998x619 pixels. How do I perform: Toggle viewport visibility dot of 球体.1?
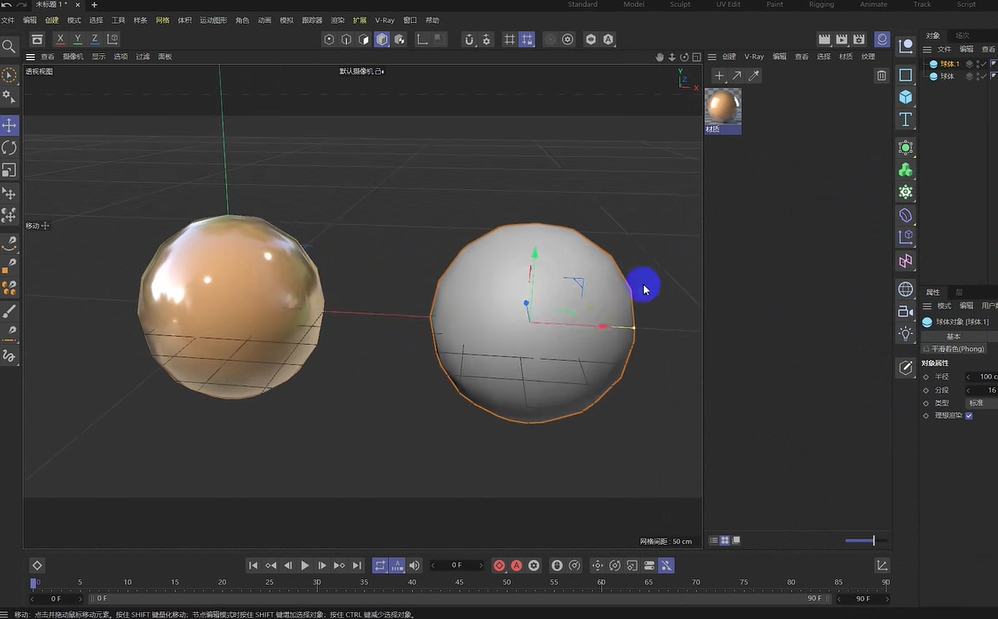pyautogui.click(x=978, y=63)
